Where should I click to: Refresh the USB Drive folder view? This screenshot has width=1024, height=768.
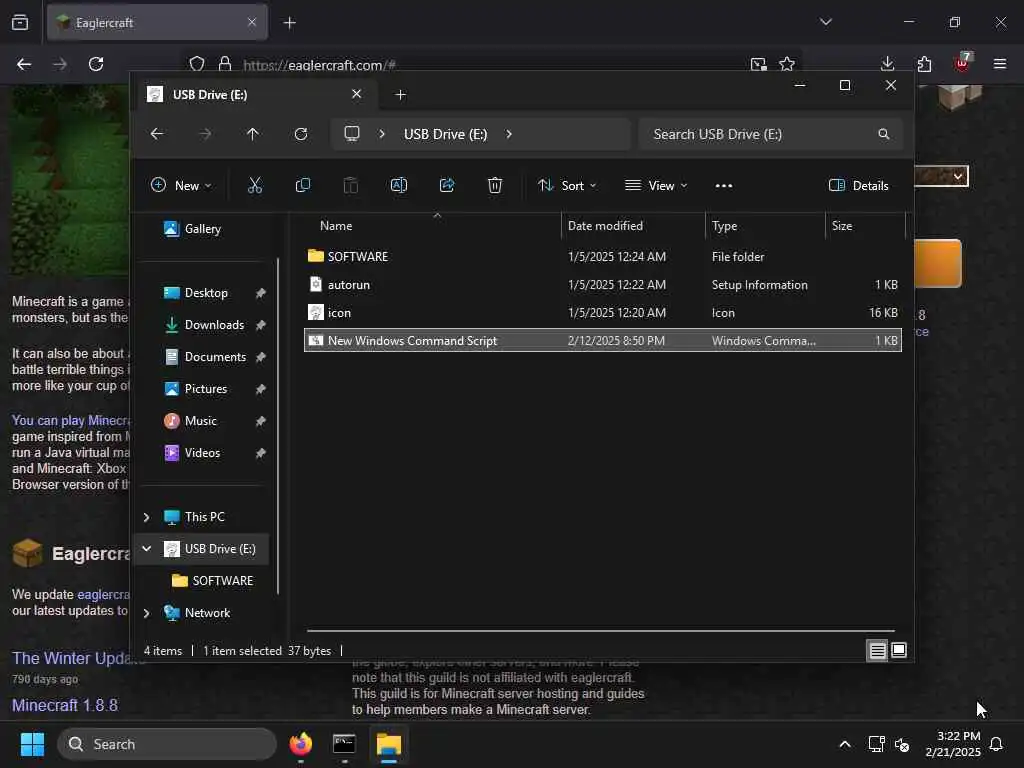point(301,134)
